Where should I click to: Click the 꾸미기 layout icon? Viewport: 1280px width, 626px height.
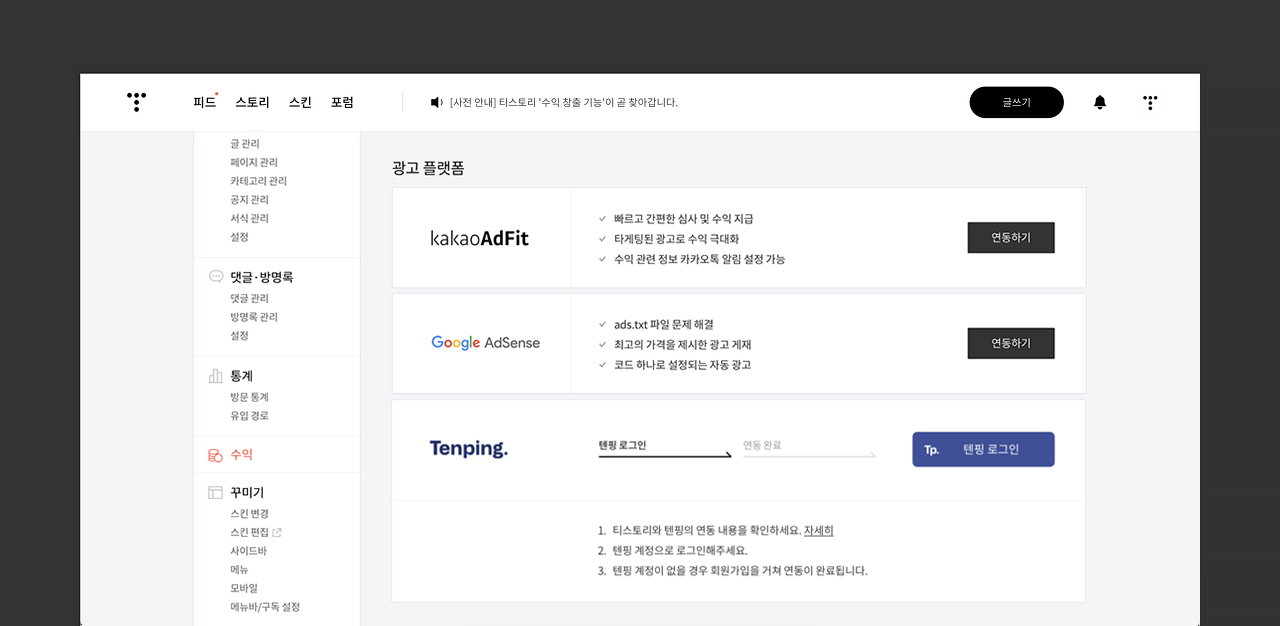[215, 493]
